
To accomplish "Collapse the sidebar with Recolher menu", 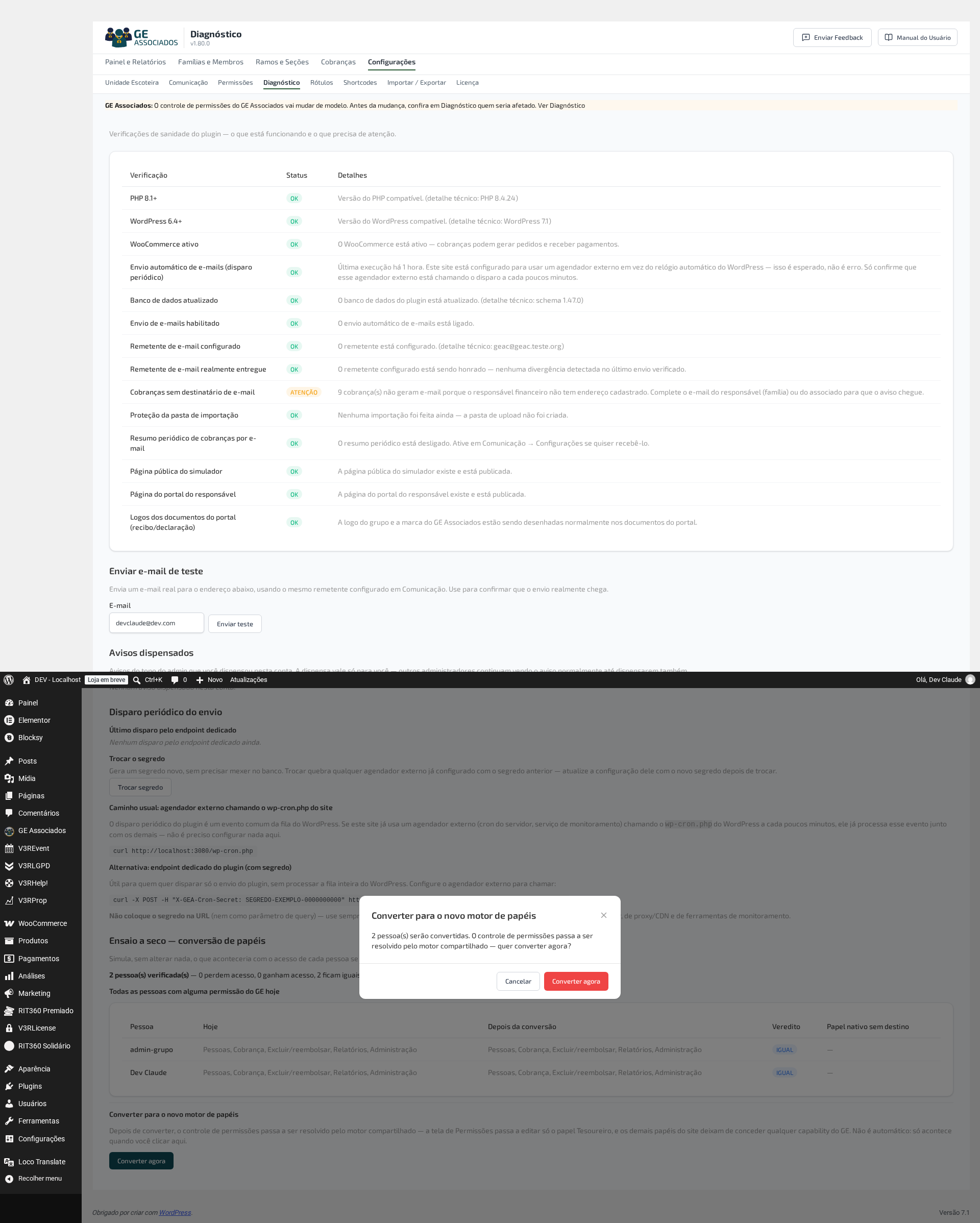I will point(41,1178).
